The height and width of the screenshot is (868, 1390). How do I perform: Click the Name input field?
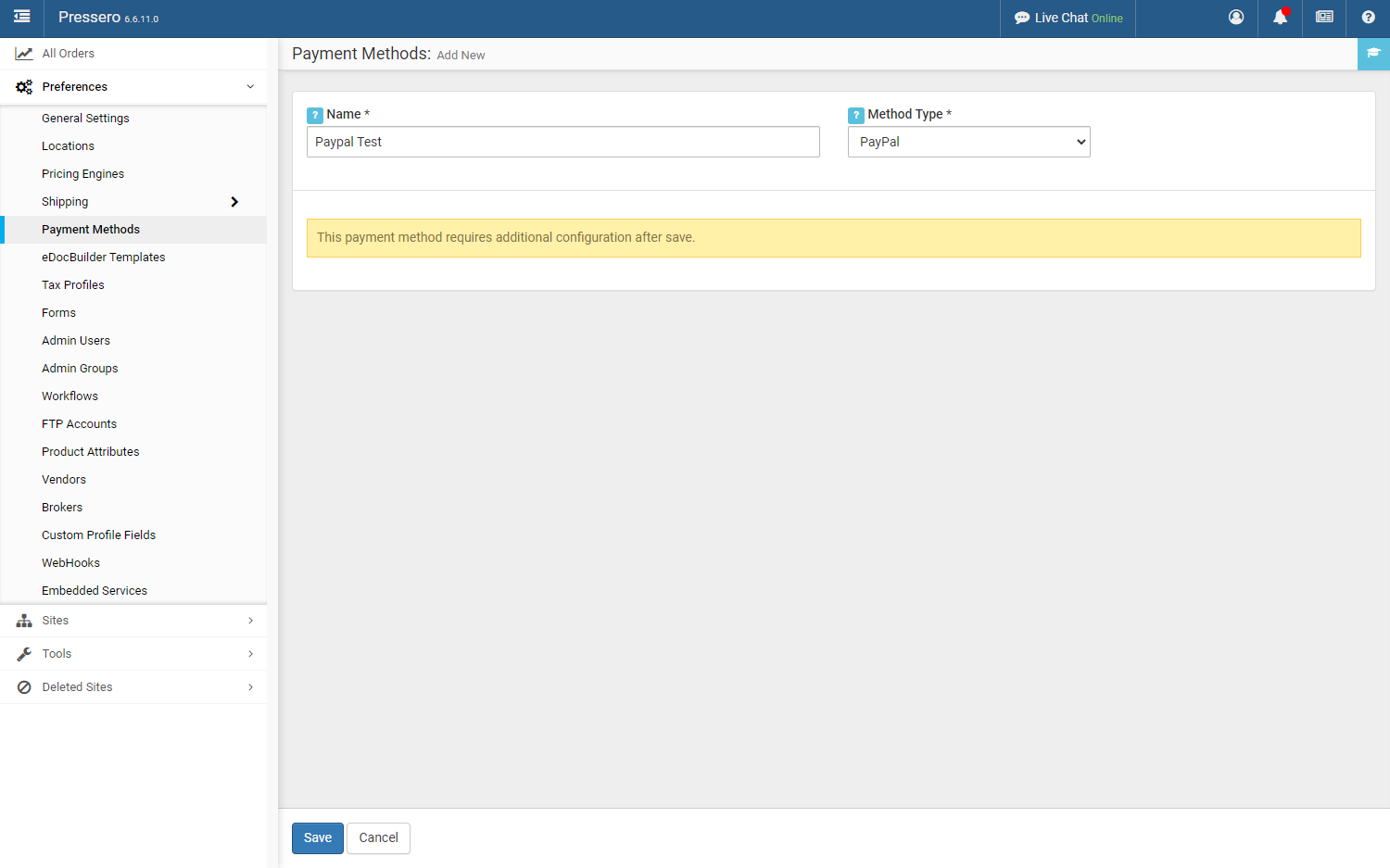tap(563, 142)
